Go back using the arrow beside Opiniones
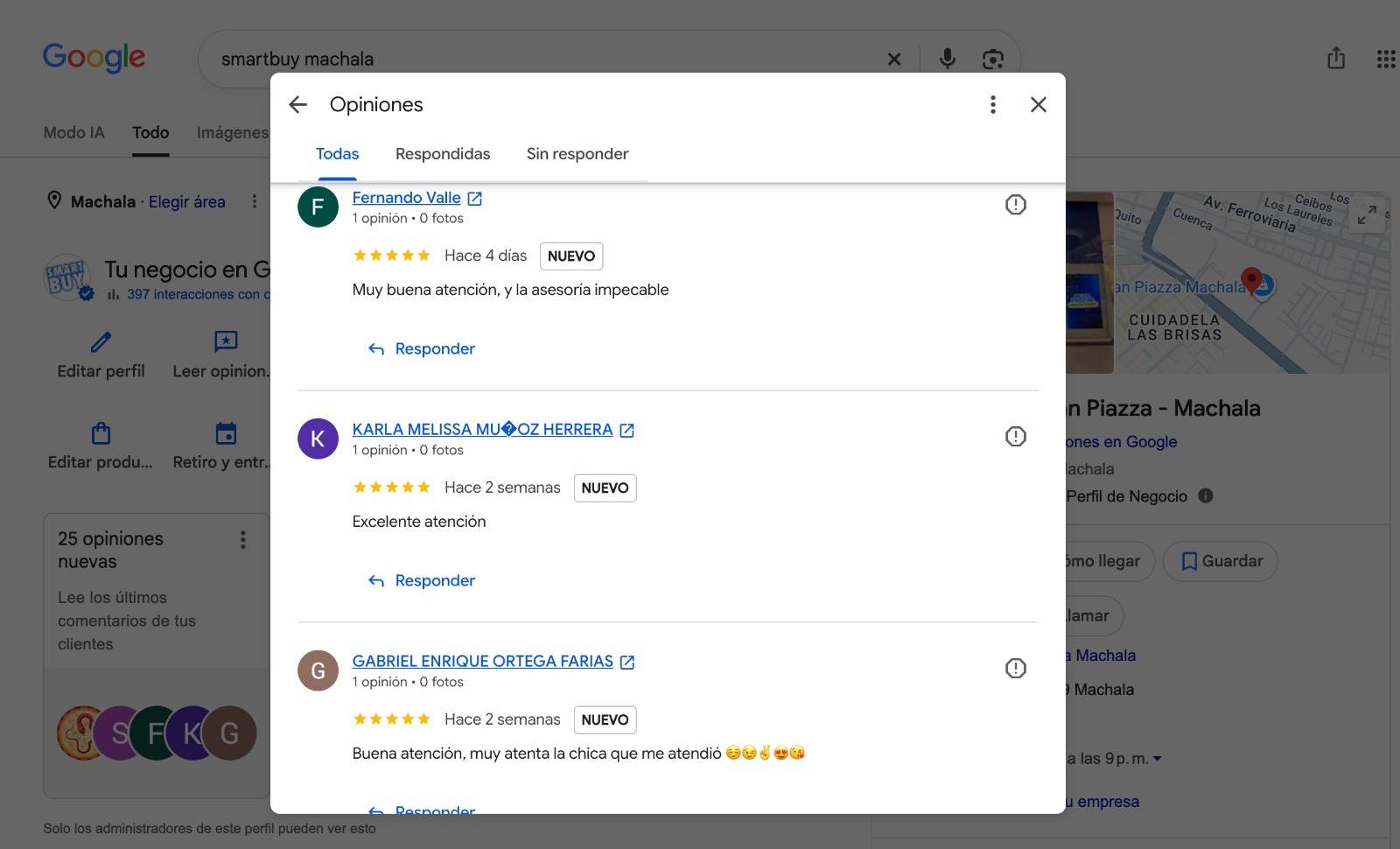 click(x=298, y=105)
